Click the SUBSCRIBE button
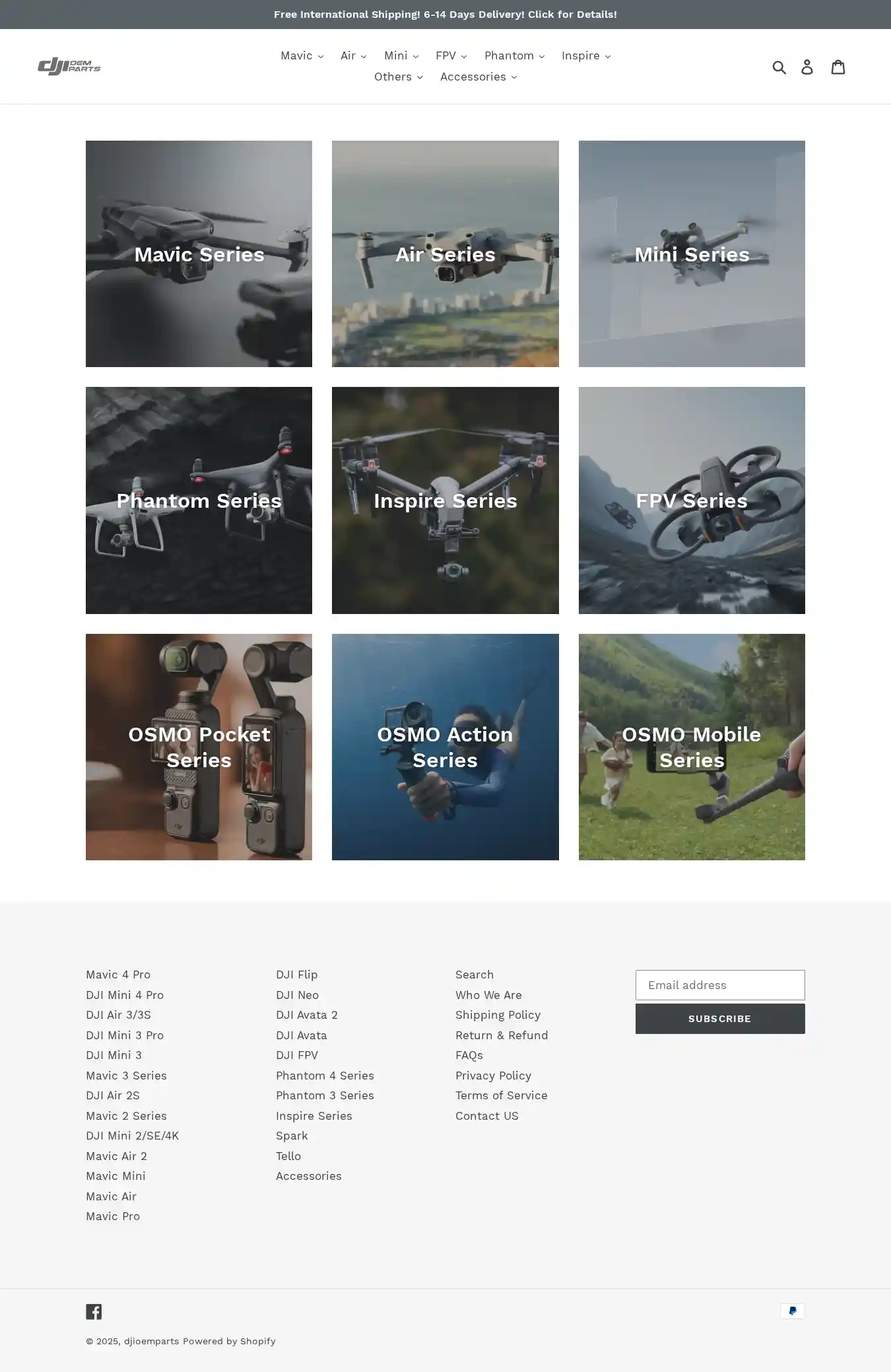Viewport: 891px width, 1372px height. pyautogui.click(x=720, y=1019)
